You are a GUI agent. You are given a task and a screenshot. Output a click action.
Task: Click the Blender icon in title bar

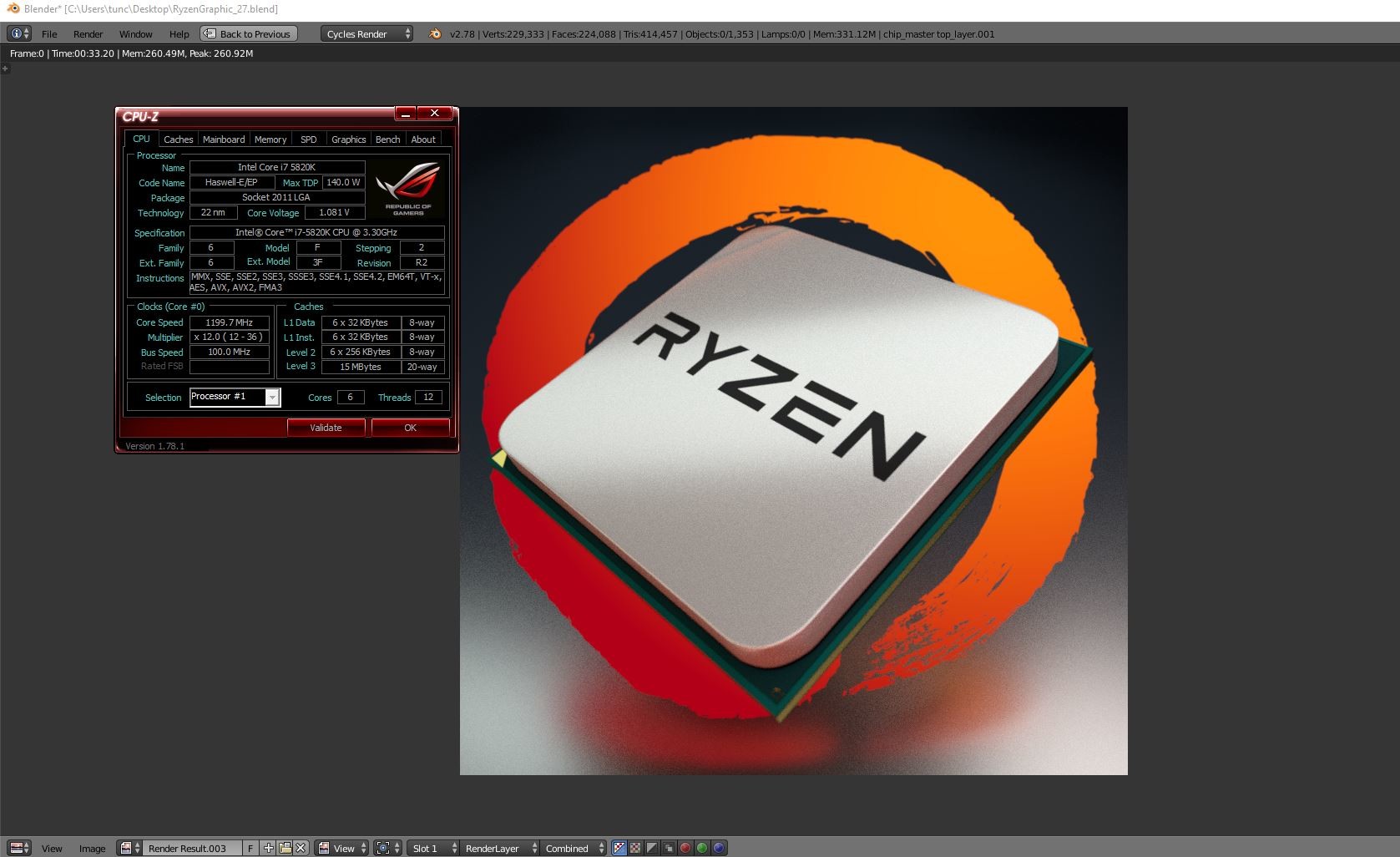click(x=13, y=8)
